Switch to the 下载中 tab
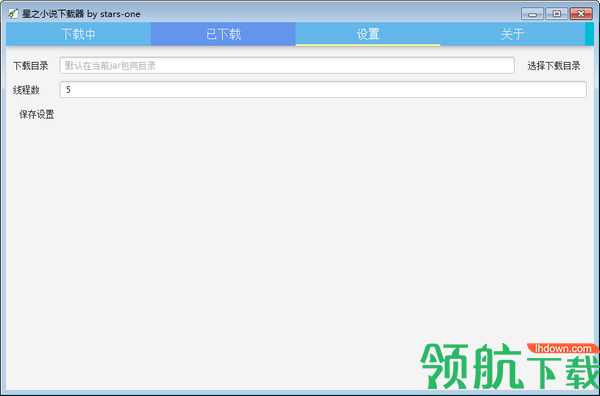 point(78,34)
